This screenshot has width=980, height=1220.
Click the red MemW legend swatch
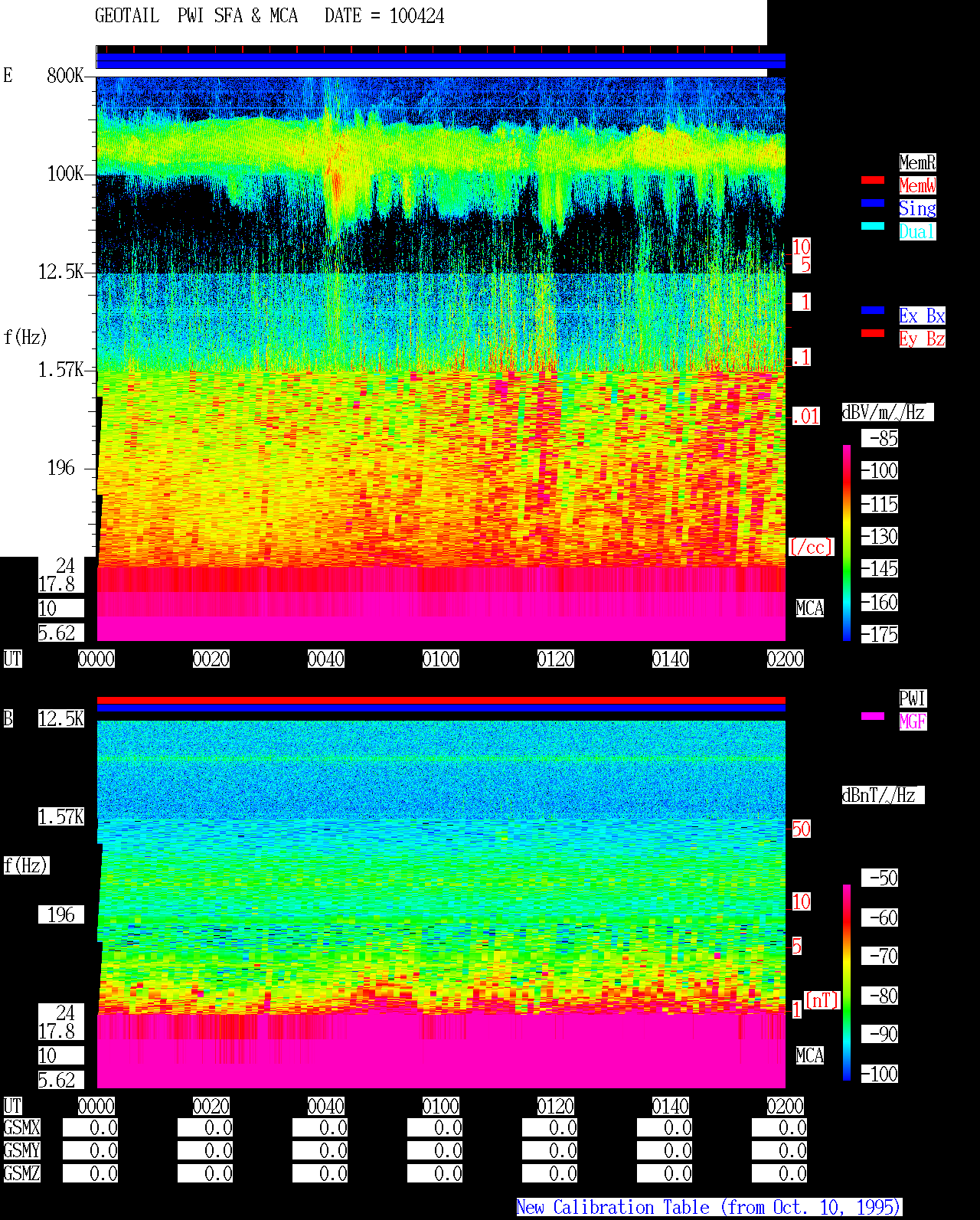click(x=873, y=180)
